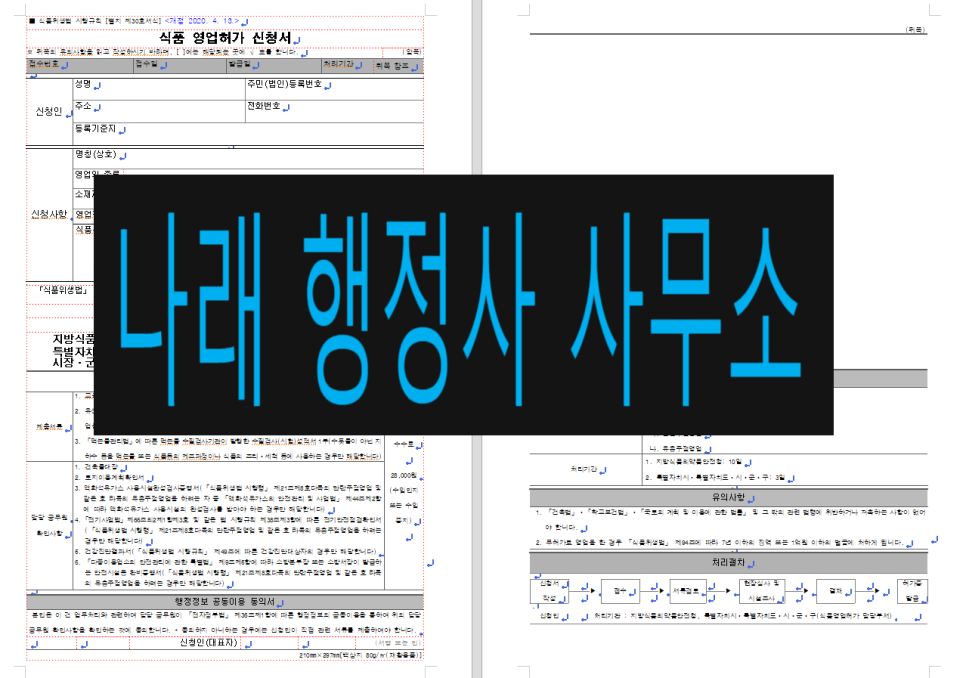Click the '뒤쪽 참조' header cell
Viewport: 966px width, 678px height.
point(398,66)
